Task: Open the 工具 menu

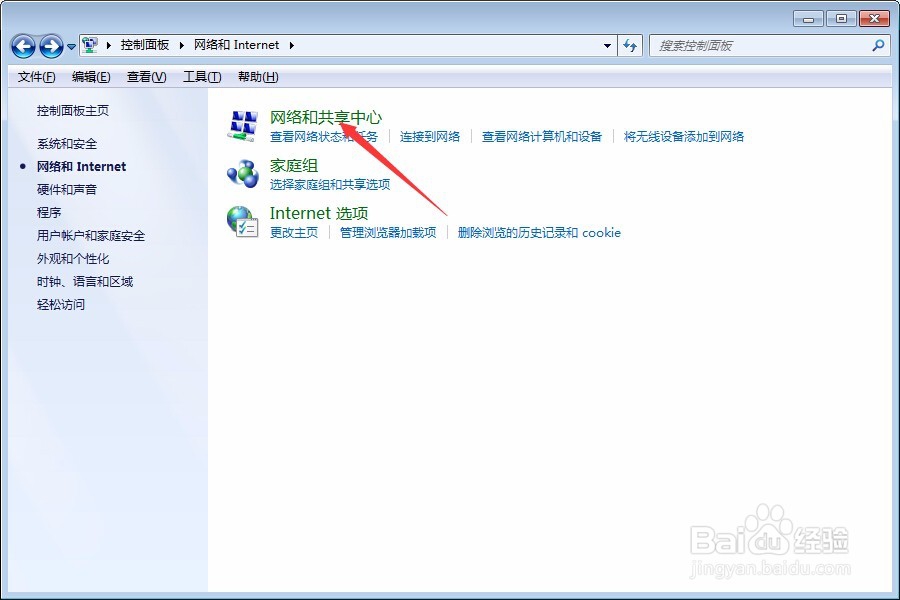Action: point(202,76)
